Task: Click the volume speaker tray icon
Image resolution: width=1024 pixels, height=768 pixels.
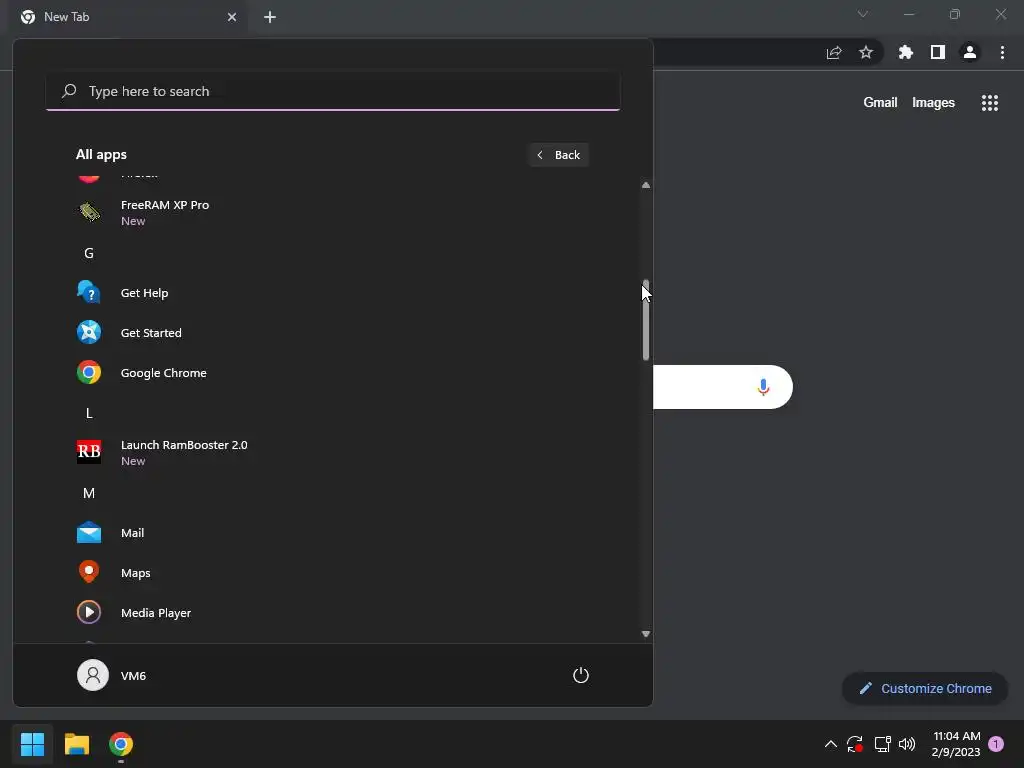Action: tap(906, 744)
